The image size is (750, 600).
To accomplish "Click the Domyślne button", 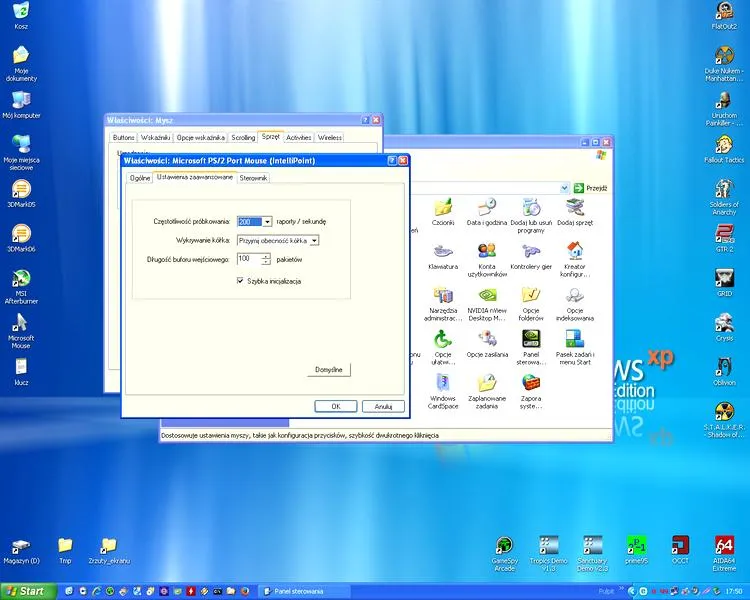I will point(329,369).
